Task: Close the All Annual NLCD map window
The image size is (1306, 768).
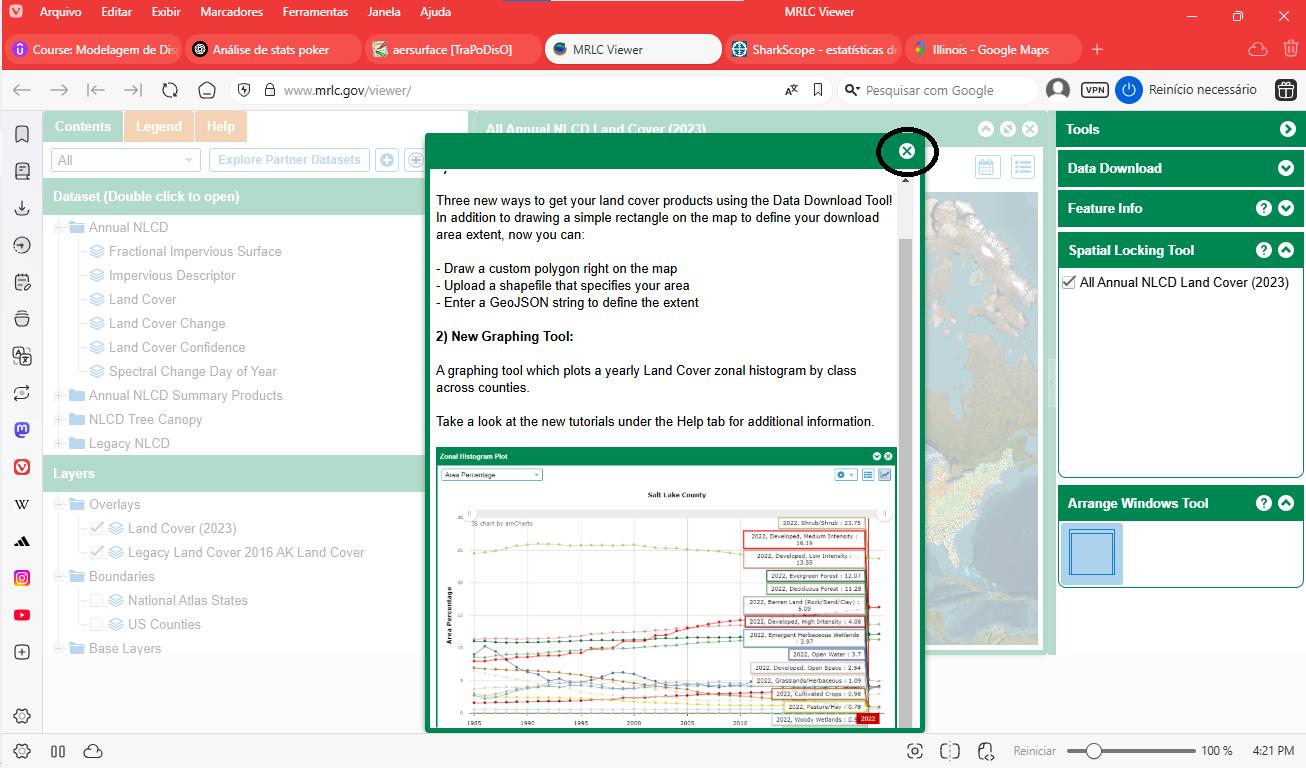Action: 1029,129
